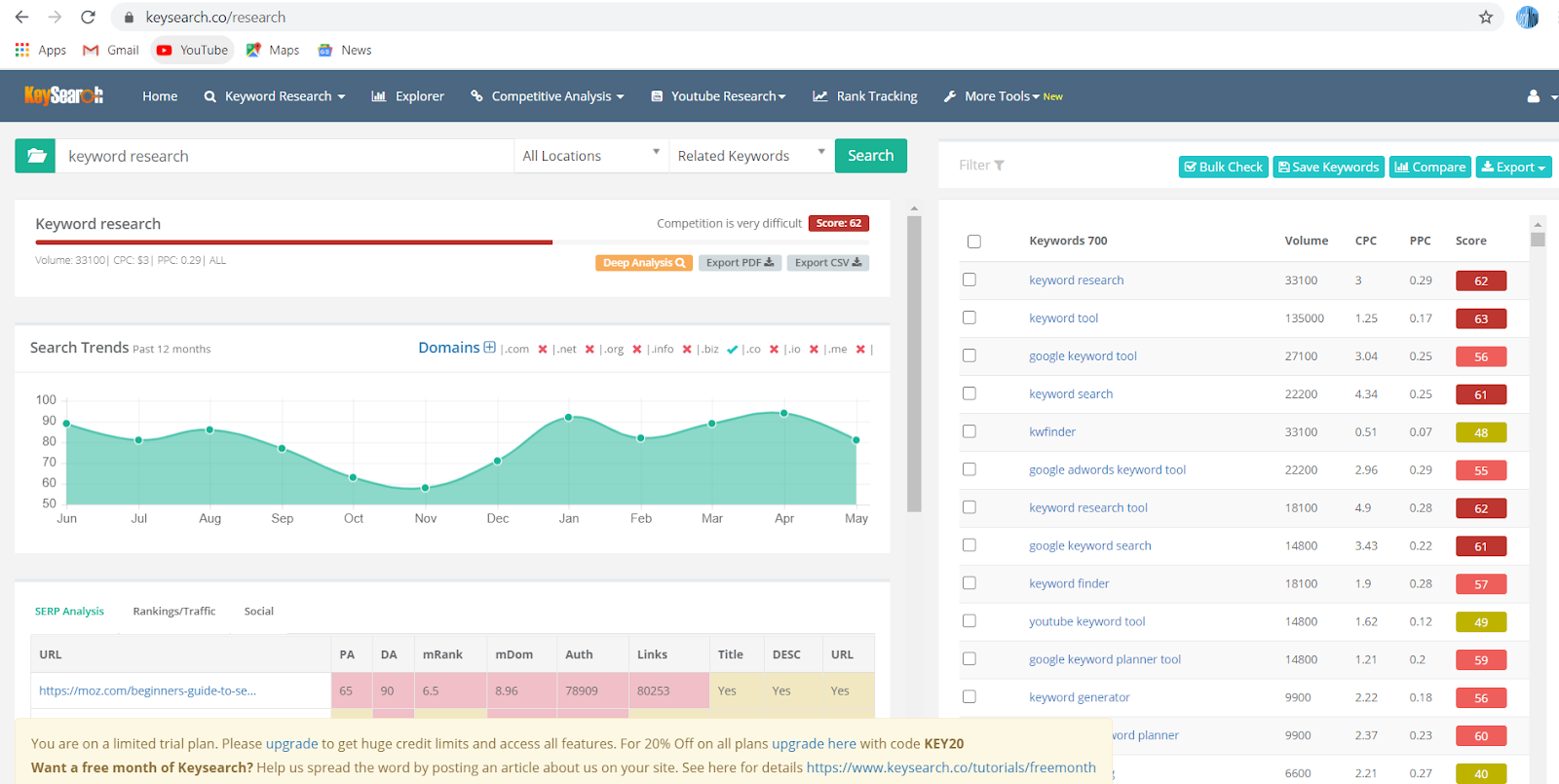Click the left panel vertical scrollbar
1559x784 pixels.
tap(914, 363)
